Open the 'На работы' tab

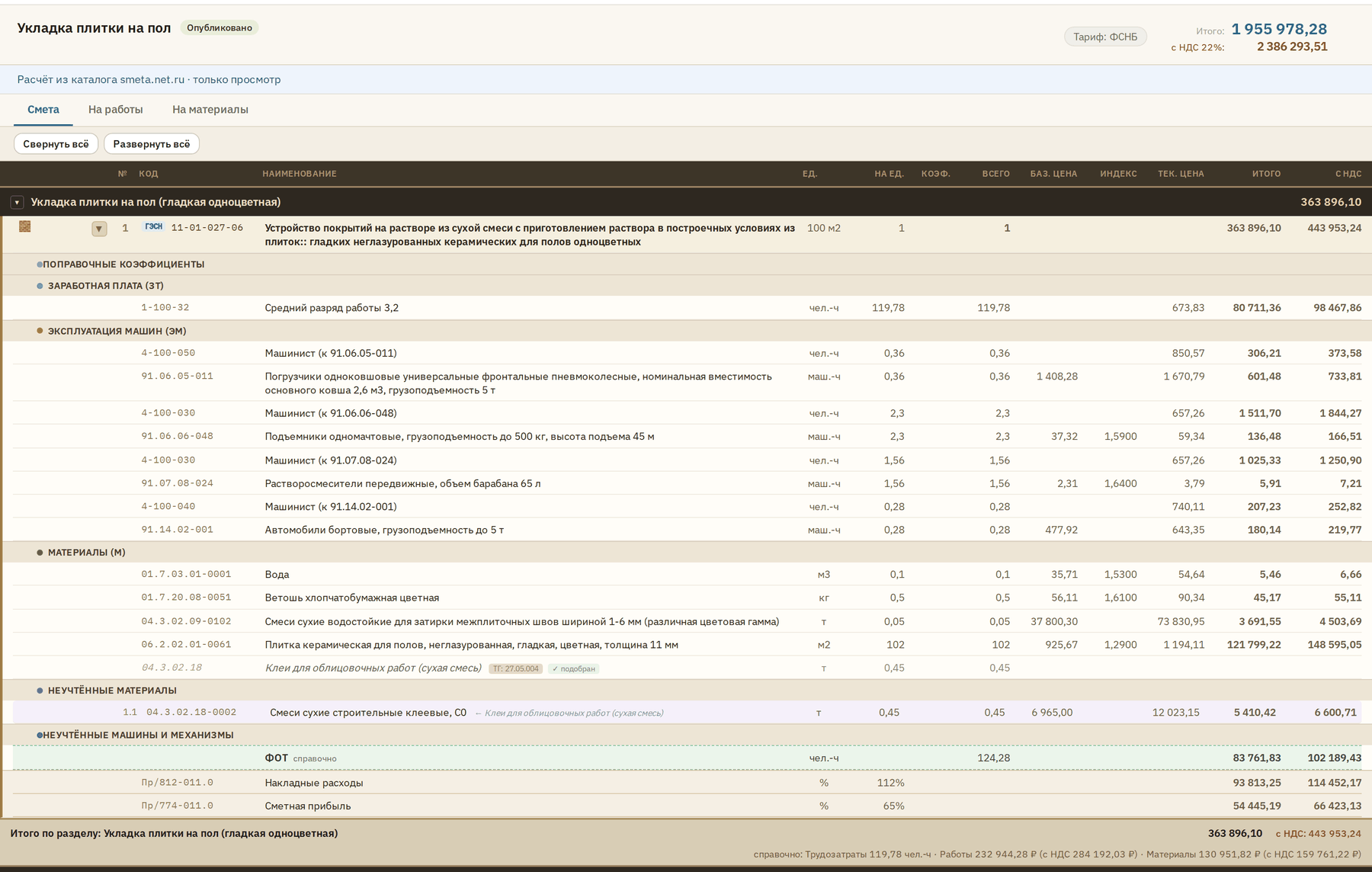(x=116, y=110)
